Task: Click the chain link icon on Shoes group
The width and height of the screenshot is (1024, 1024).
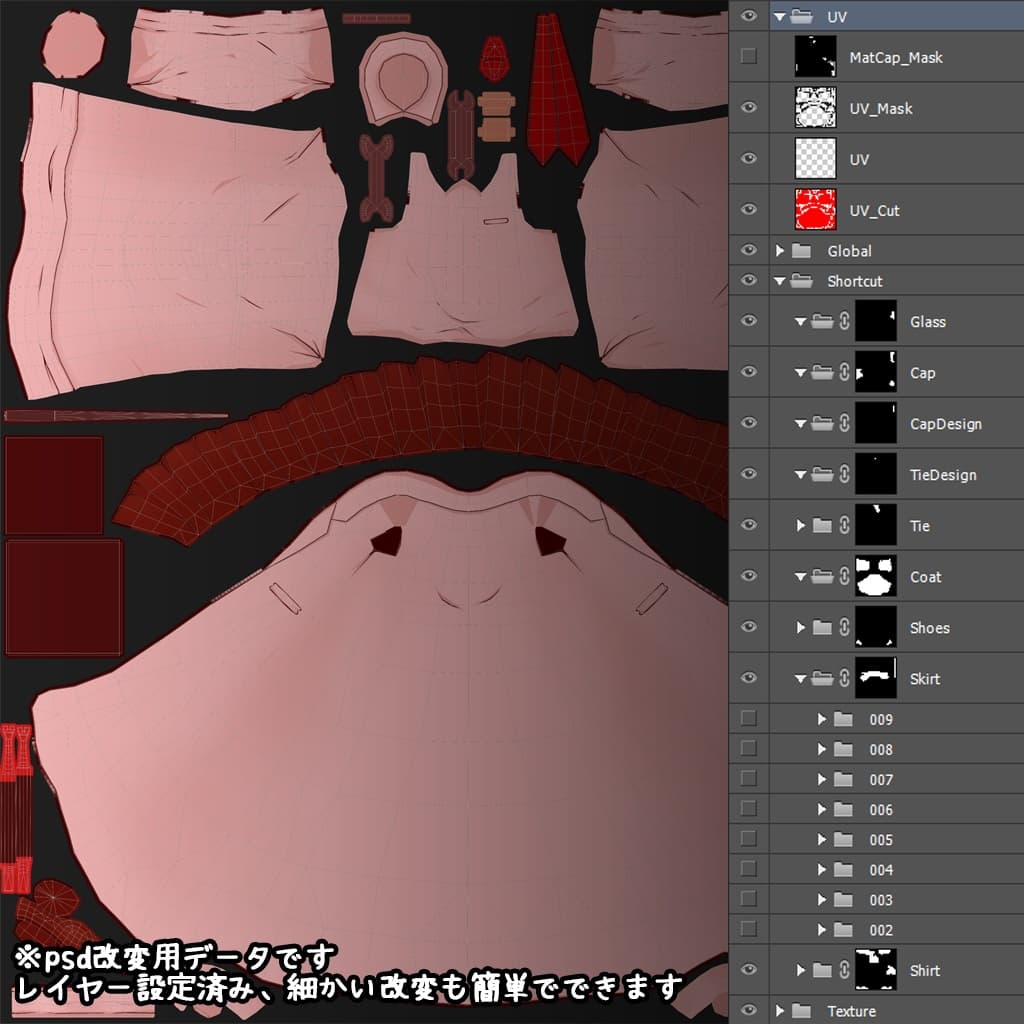Action: pos(844,628)
